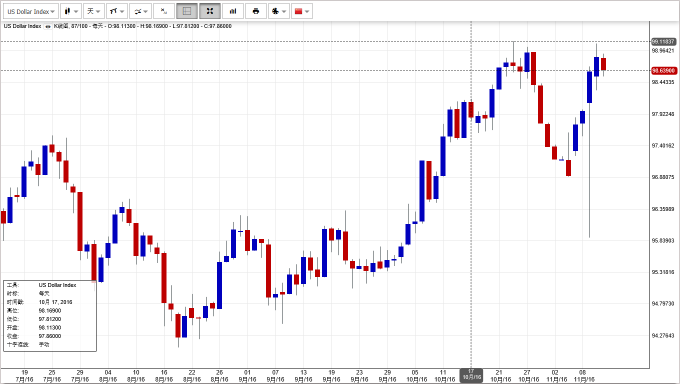Toggle the crosshair cursor button

(x=210, y=11)
